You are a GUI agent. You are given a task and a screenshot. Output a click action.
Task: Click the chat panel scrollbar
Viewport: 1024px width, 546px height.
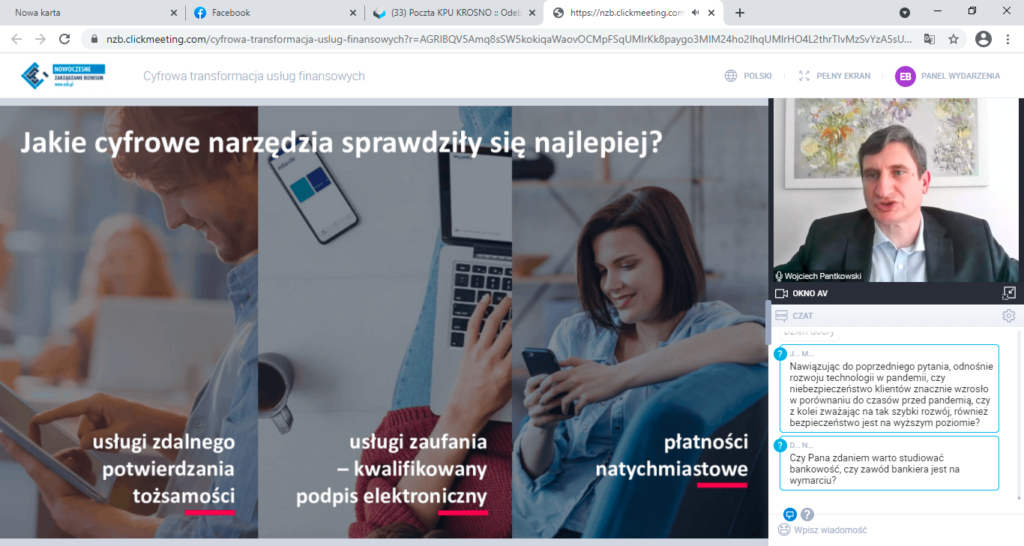1019,415
